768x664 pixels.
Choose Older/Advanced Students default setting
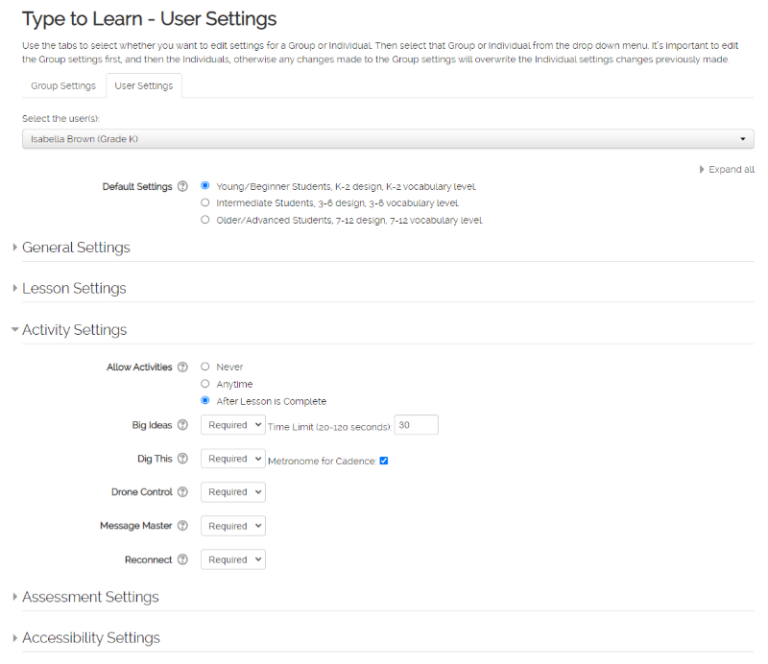(x=205, y=220)
